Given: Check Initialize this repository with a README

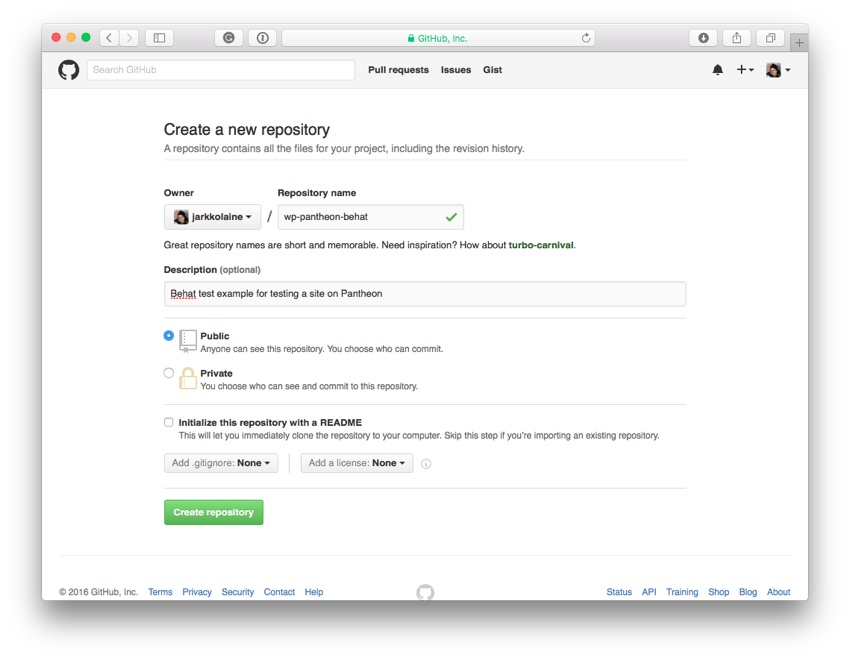Looking at the screenshot, I should coord(169,422).
